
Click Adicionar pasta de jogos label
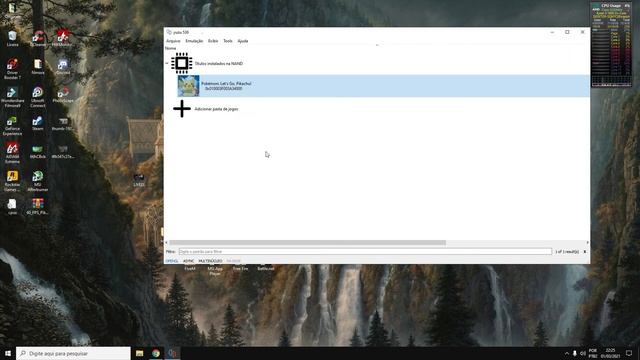pos(216,109)
